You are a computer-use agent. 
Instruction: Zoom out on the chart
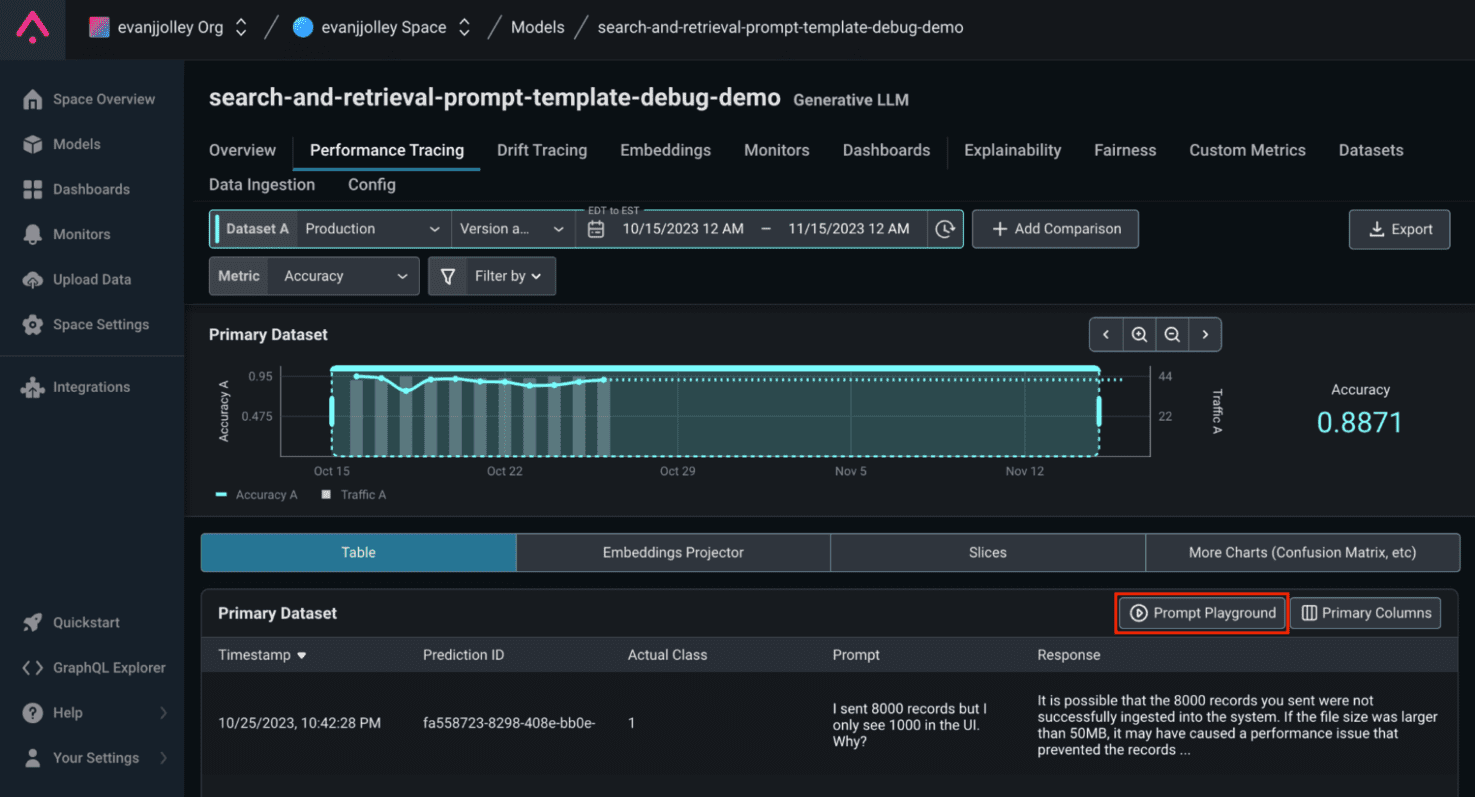(x=1171, y=335)
